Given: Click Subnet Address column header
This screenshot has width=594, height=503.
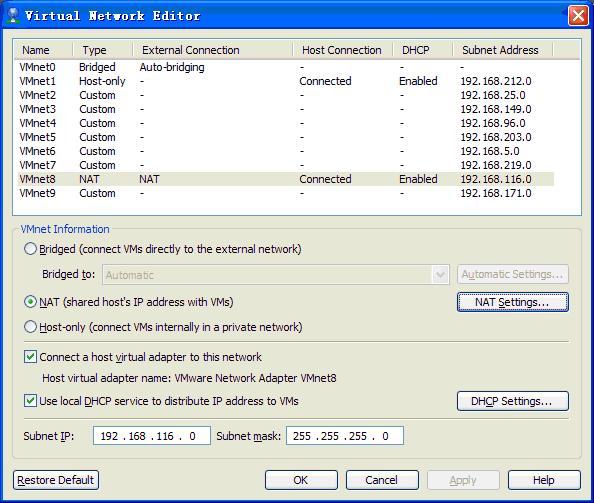Looking at the screenshot, I should pyautogui.click(x=503, y=50).
